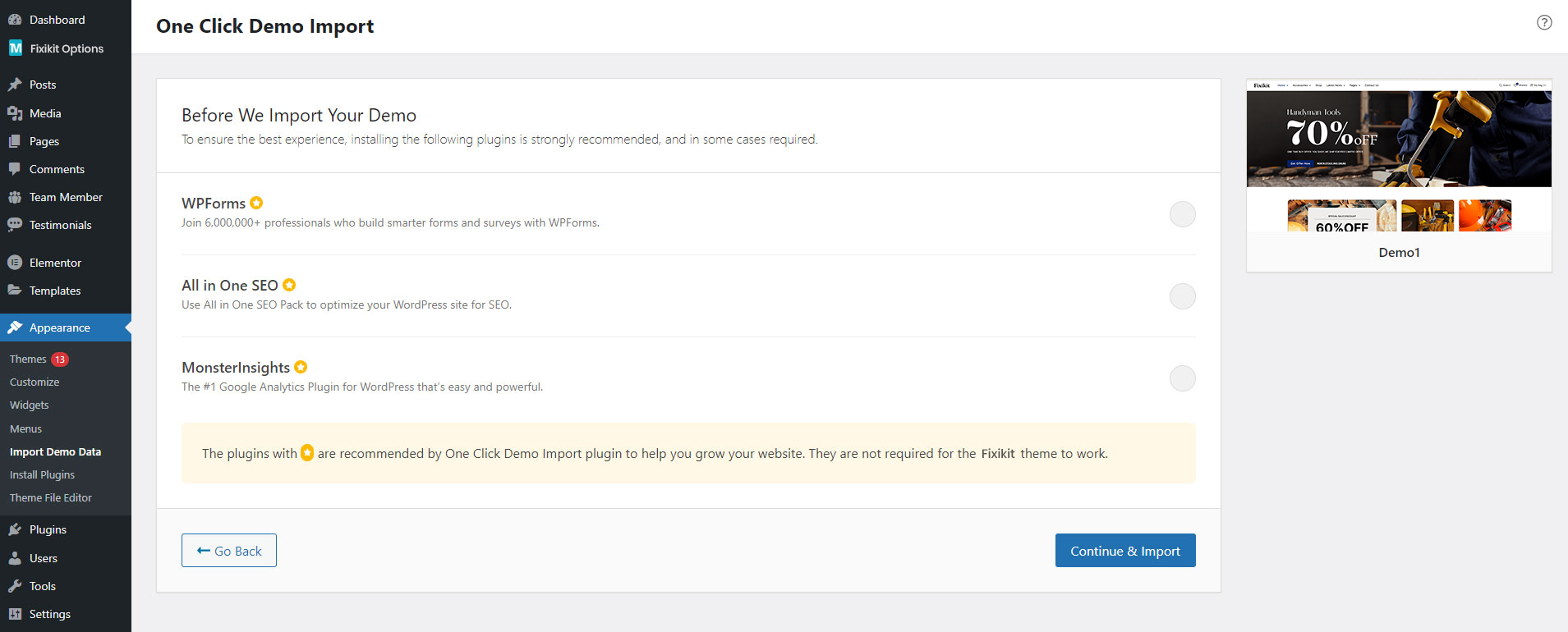This screenshot has height=632, width=1568.
Task: Open Team Member in the sidebar
Action: (x=66, y=197)
